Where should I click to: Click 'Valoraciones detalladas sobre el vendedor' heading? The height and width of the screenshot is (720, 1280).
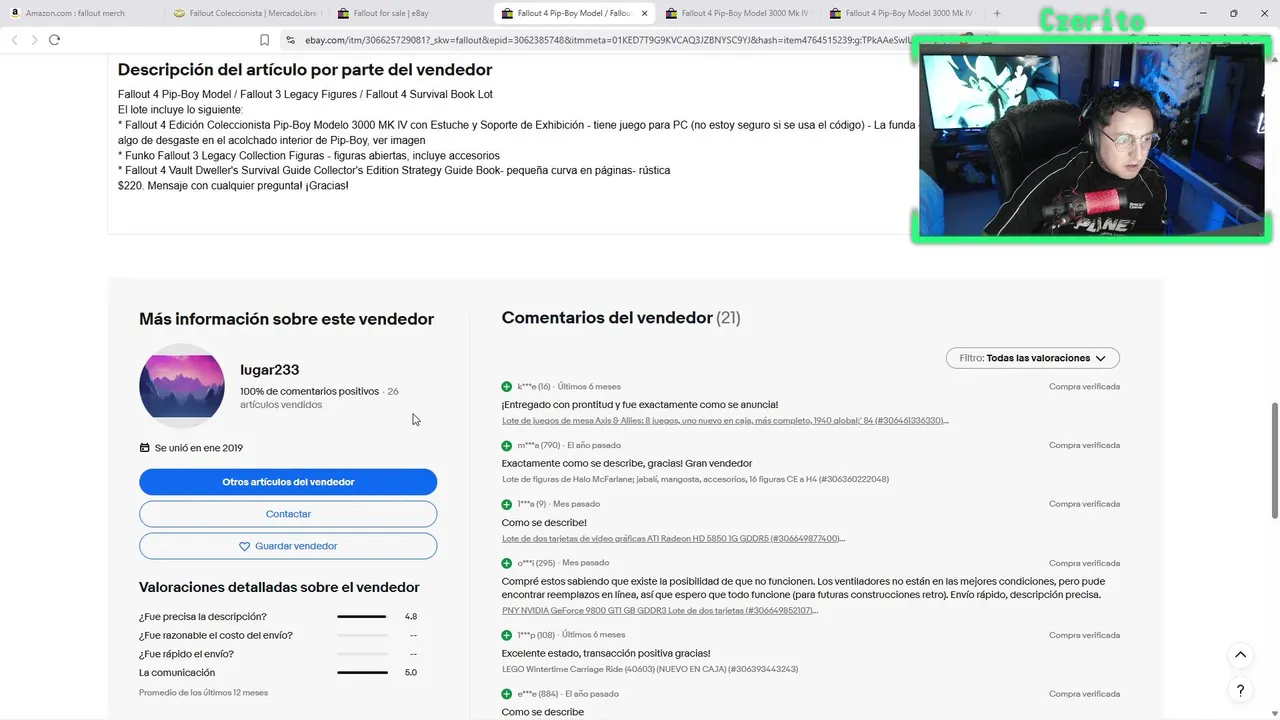coord(279,588)
